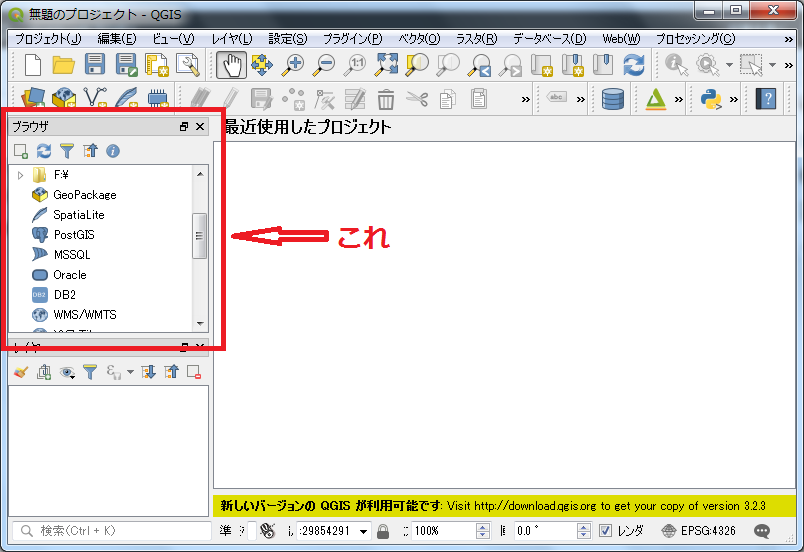This screenshot has height=552, width=804.
Task: Click the rotation 0.0° spinner arrows
Action: (584, 531)
